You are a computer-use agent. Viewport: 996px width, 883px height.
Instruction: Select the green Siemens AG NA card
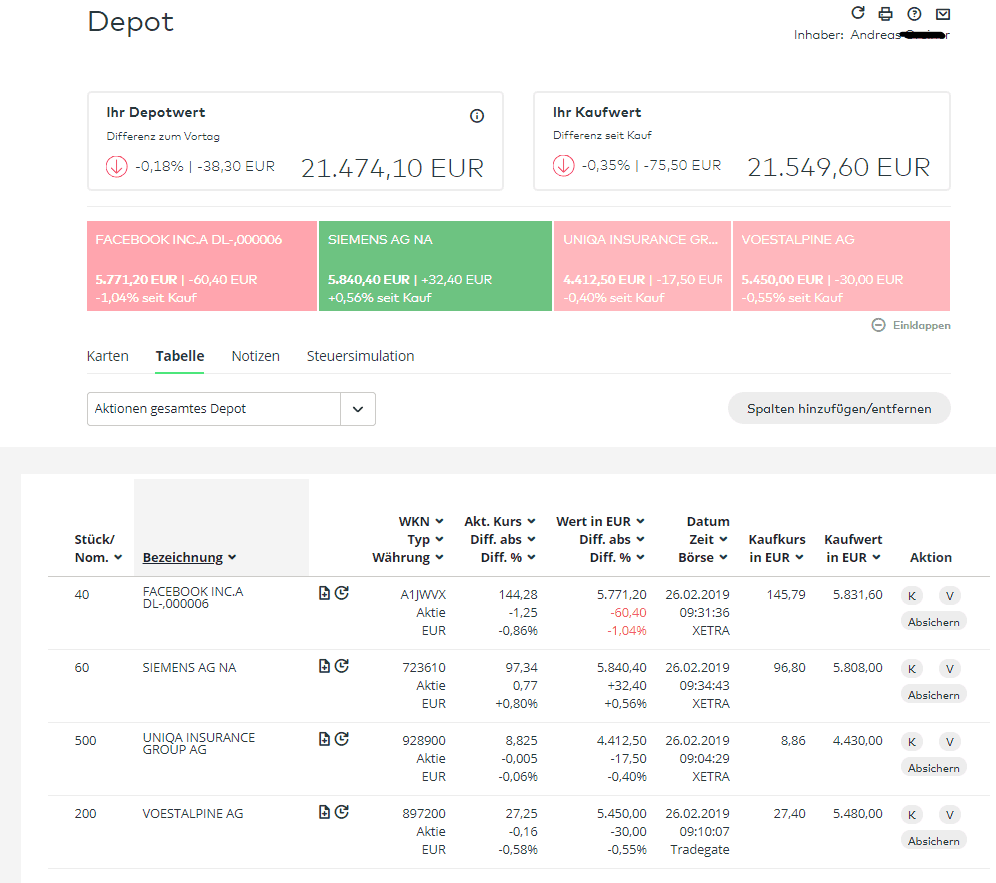tap(435, 266)
